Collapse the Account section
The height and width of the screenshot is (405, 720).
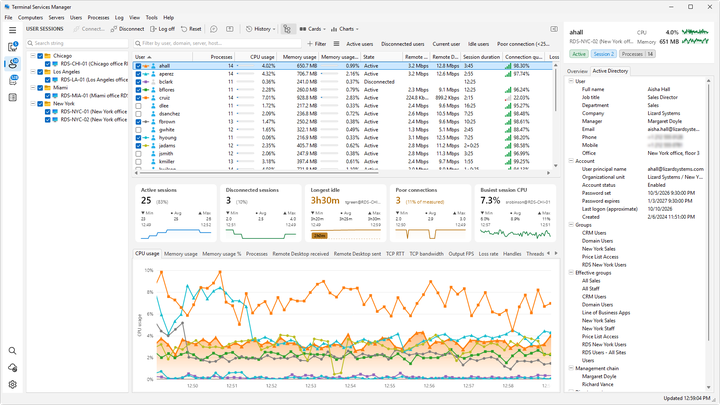pyautogui.click(x=571, y=161)
